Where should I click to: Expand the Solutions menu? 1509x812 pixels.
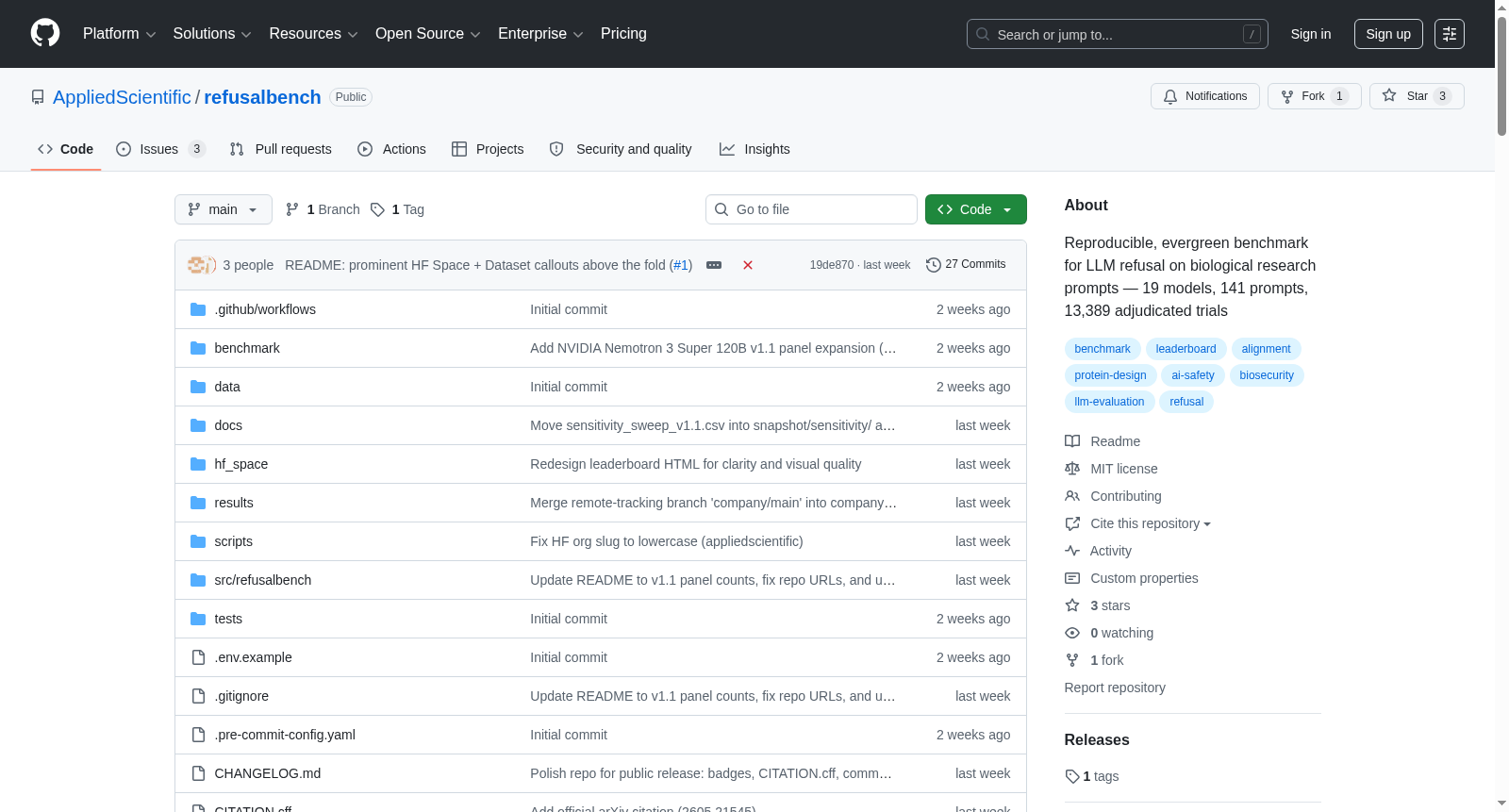click(212, 33)
